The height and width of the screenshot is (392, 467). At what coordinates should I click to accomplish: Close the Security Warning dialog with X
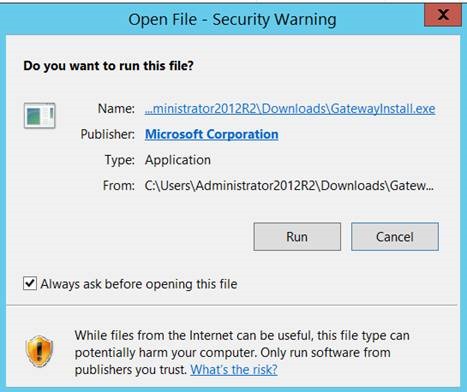[443, 15]
